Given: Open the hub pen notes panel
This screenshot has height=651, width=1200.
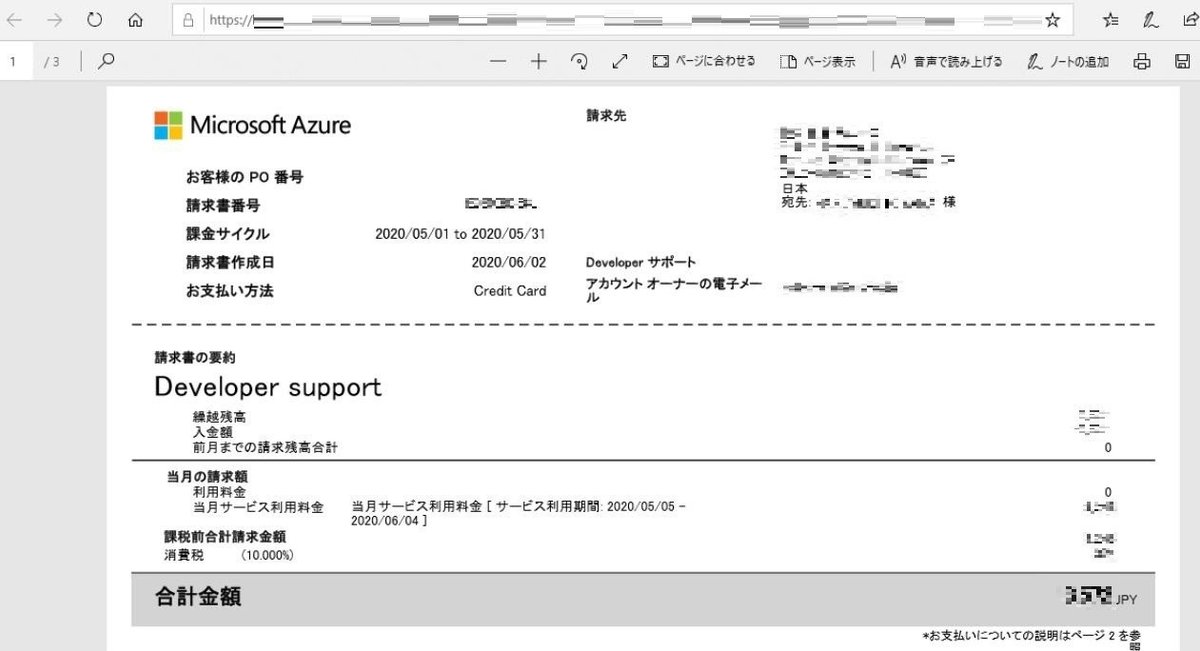Looking at the screenshot, I should coord(1151,19).
